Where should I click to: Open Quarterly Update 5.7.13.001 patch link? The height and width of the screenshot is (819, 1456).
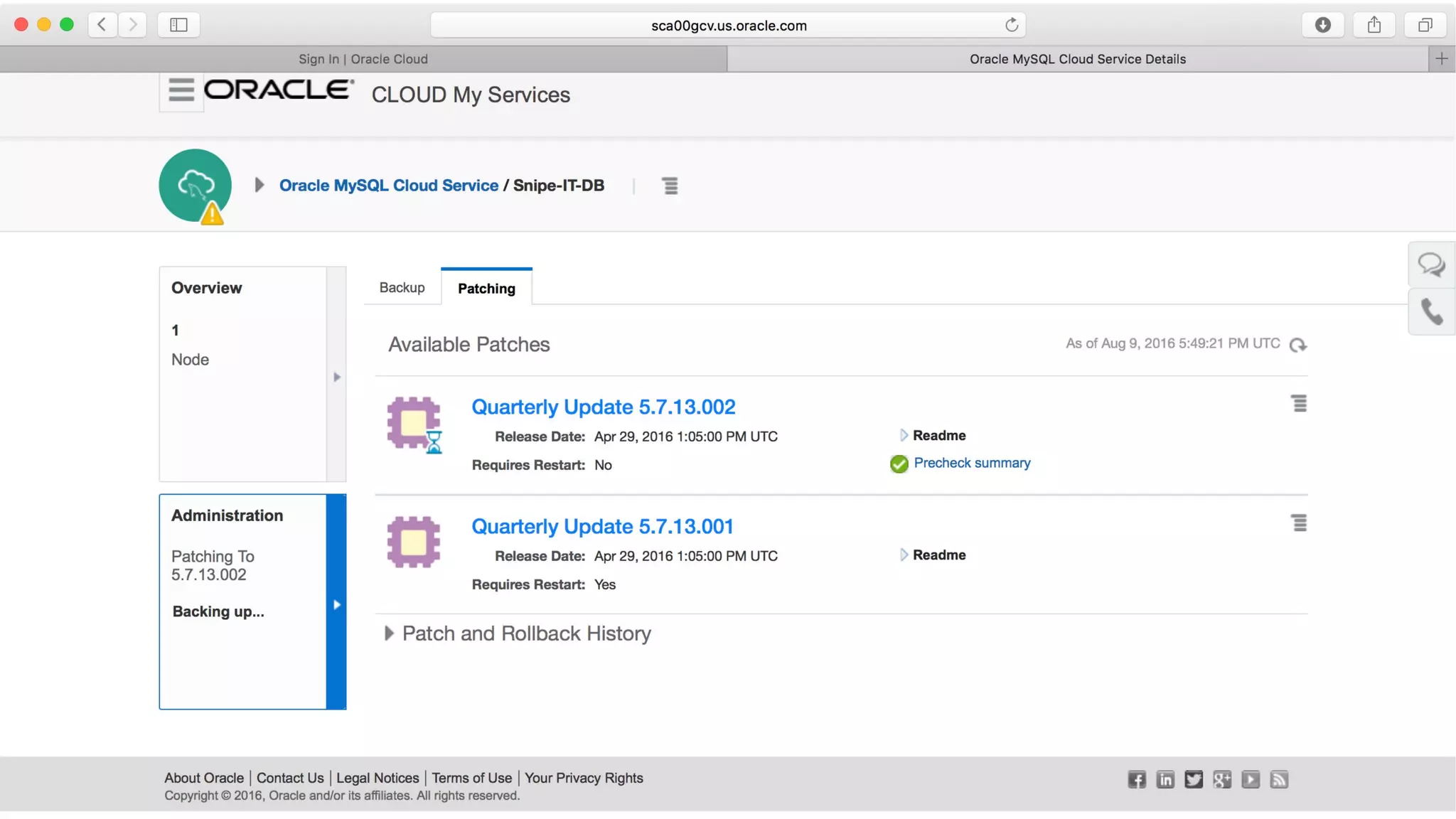(602, 526)
